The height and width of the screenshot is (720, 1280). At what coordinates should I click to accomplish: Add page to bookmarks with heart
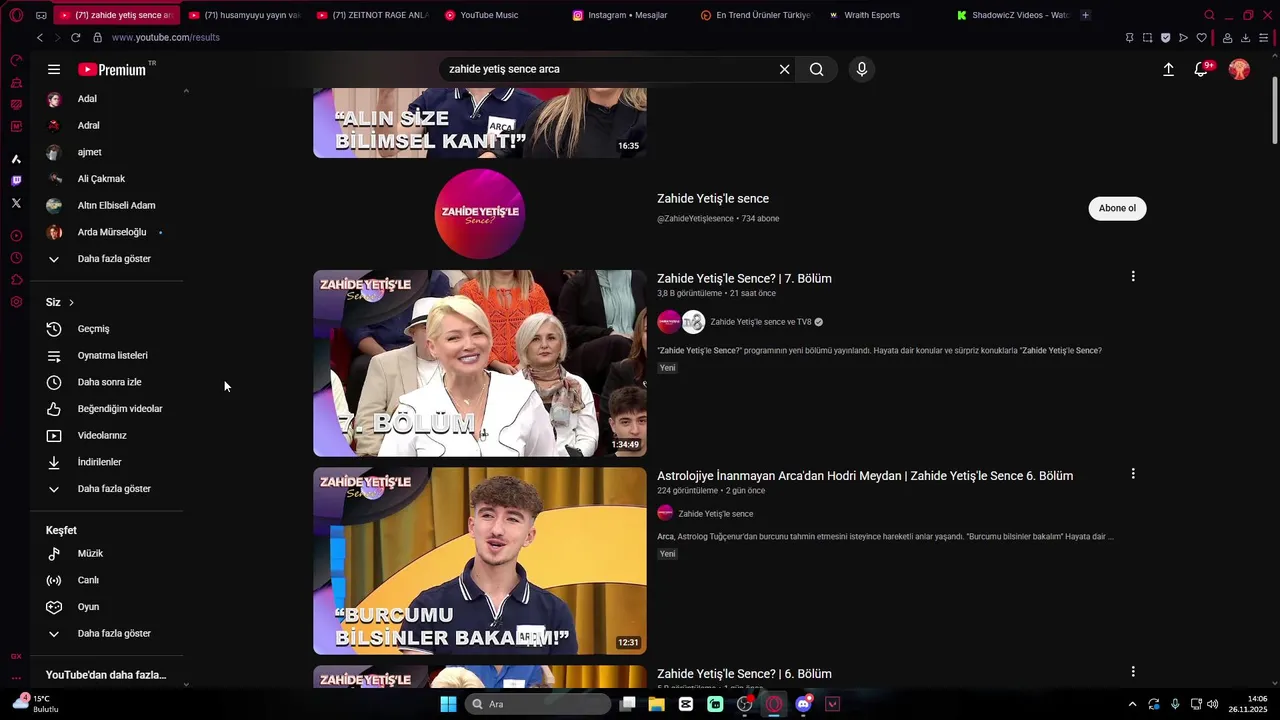pyautogui.click(x=1202, y=38)
